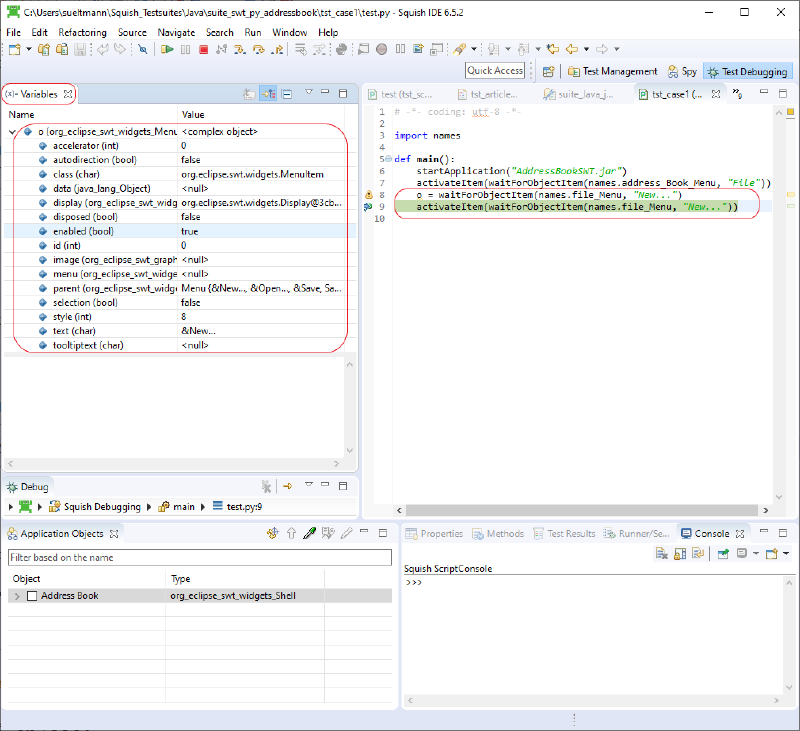
Task: Expand the Address Book tree node
Action: click(17, 596)
